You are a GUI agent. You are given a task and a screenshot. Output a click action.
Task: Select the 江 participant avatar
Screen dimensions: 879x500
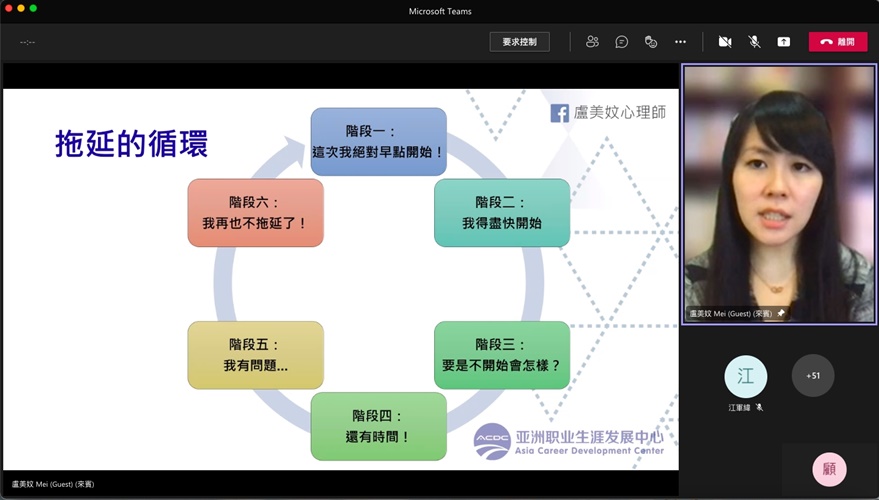click(x=745, y=376)
